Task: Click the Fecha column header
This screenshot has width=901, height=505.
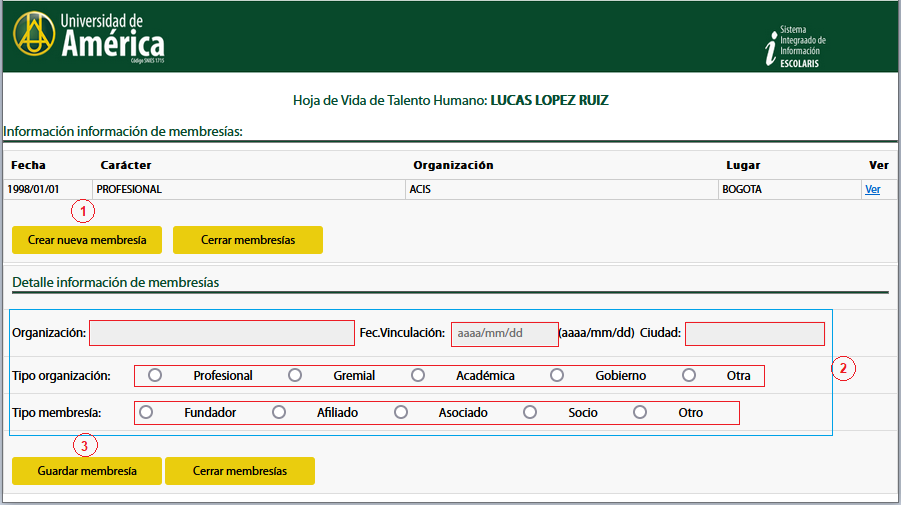Action: click(28, 165)
